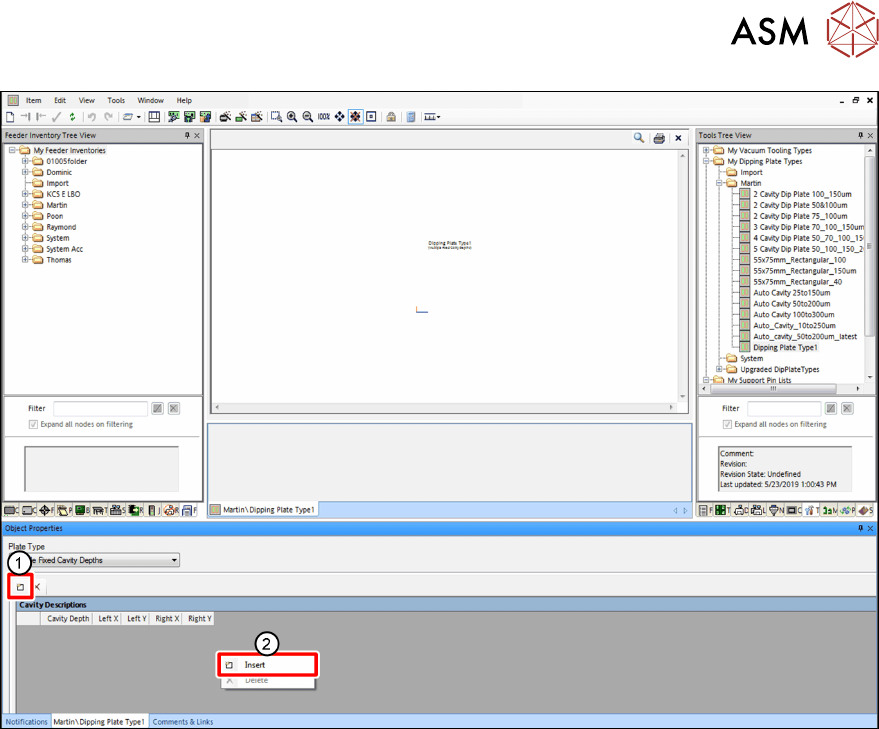Close the center view with the X button
Image resolution: width=879 pixels, height=729 pixels.
click(x=678, y=138)
